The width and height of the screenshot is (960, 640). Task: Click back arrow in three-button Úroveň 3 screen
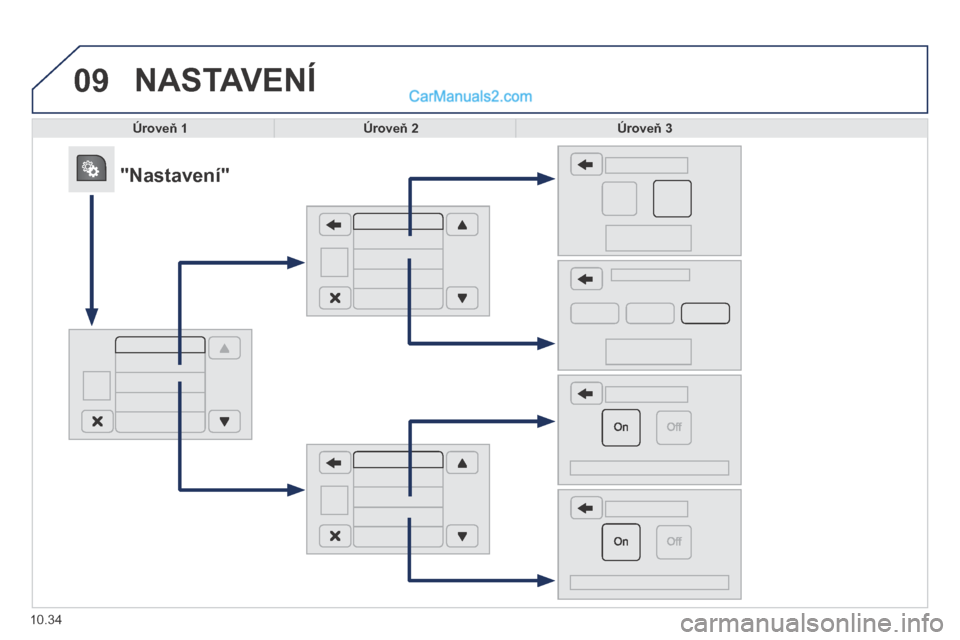(587, 279)
